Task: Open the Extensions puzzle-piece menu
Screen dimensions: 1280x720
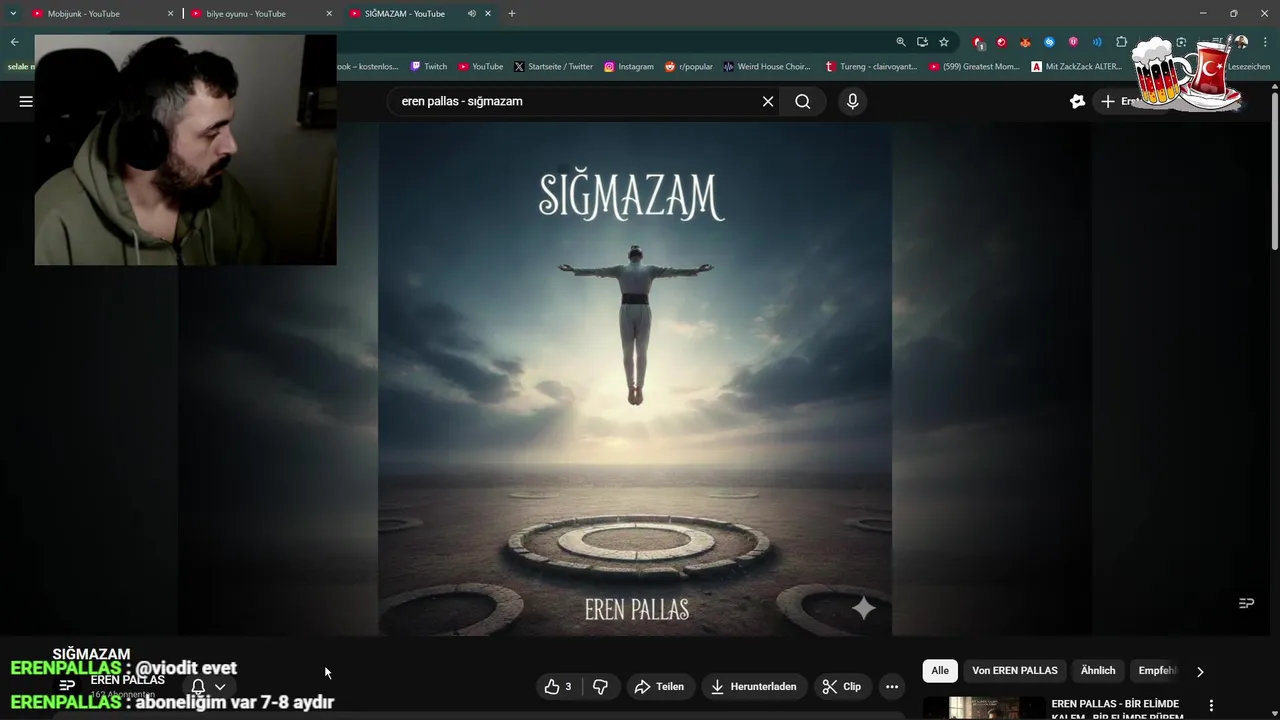Action: click(x=1121, y=42)
